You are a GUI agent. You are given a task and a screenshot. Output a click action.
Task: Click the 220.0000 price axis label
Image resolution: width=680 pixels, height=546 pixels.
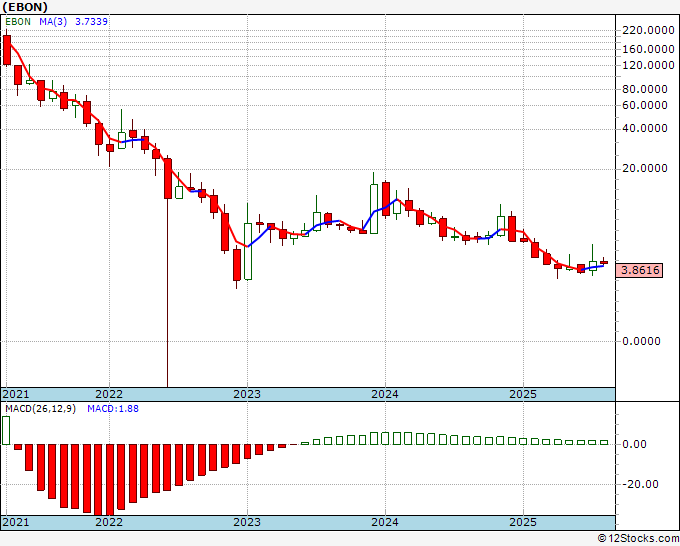point(648,30)
